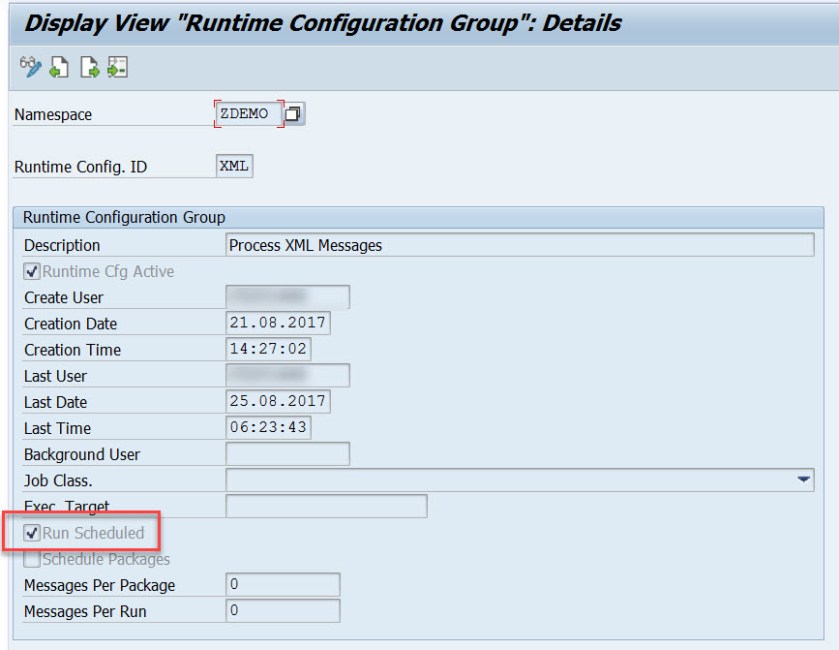Toggle Runtime Cfg Active checkbox
This screenshot has width=839, height=650.
[x=32, y=271]
